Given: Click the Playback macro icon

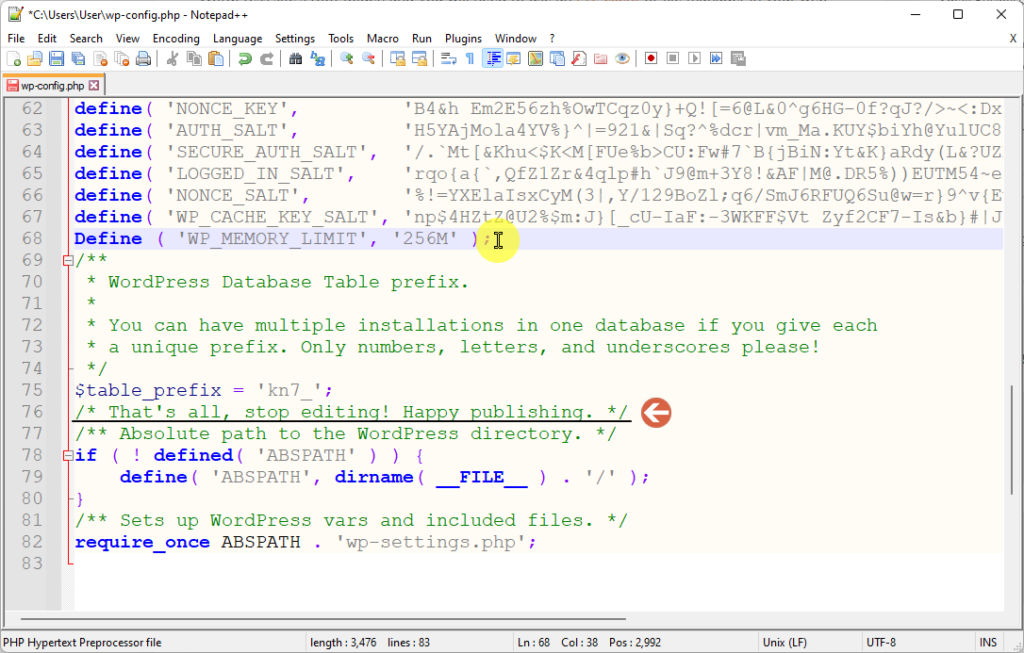Looking at the screenshot, I should (x=694, y=59).
